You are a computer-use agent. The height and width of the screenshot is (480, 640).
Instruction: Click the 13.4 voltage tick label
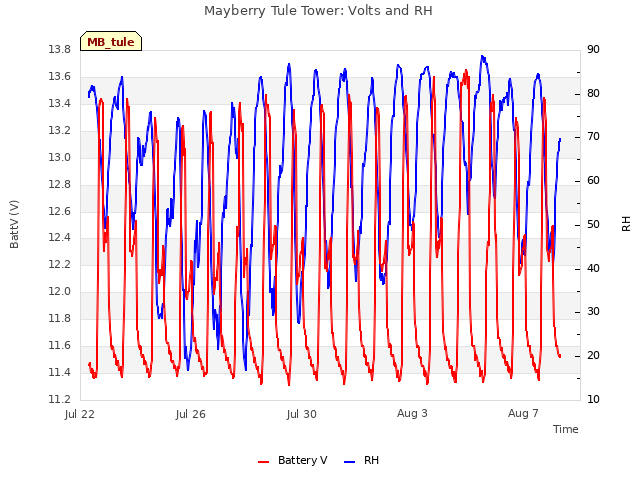pyautogui.click(x=60, y=104)
